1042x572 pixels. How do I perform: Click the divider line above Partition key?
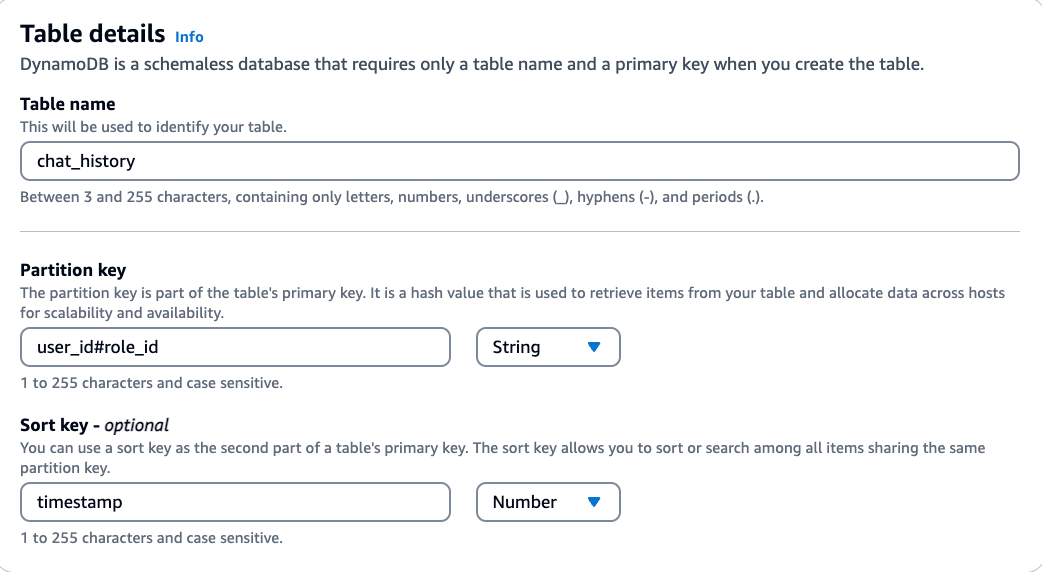[x=519, y=232]
